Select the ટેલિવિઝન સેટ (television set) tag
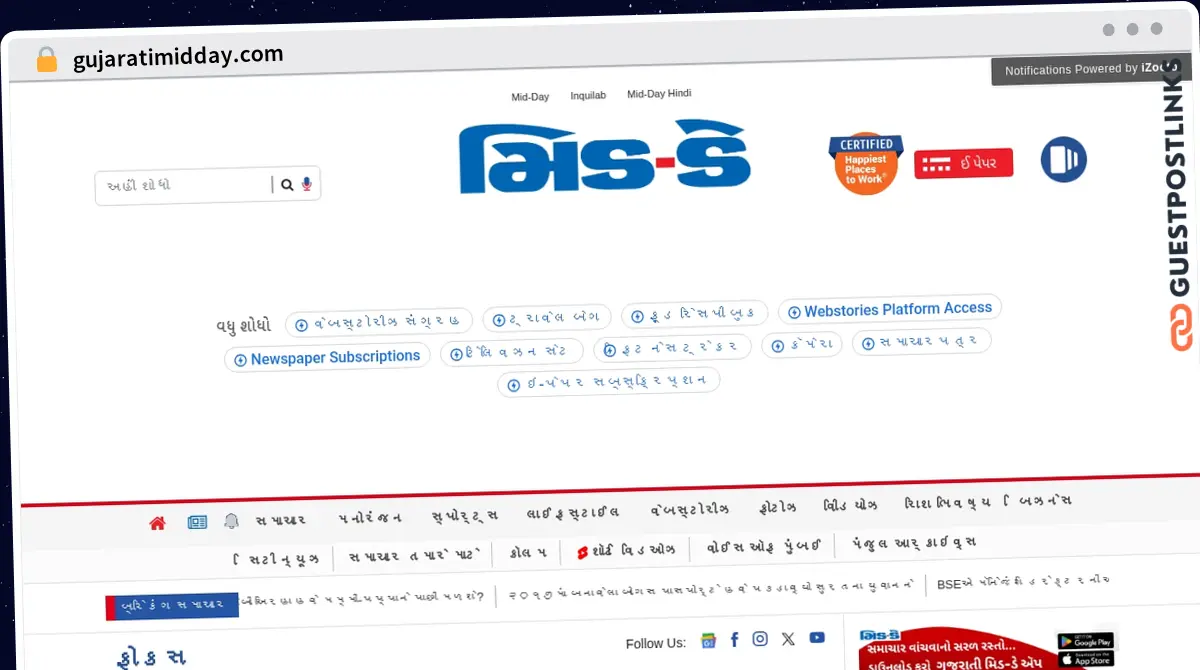Image resolution: width=1200 pixels, height=670 pixels. [x=512, y=353]
